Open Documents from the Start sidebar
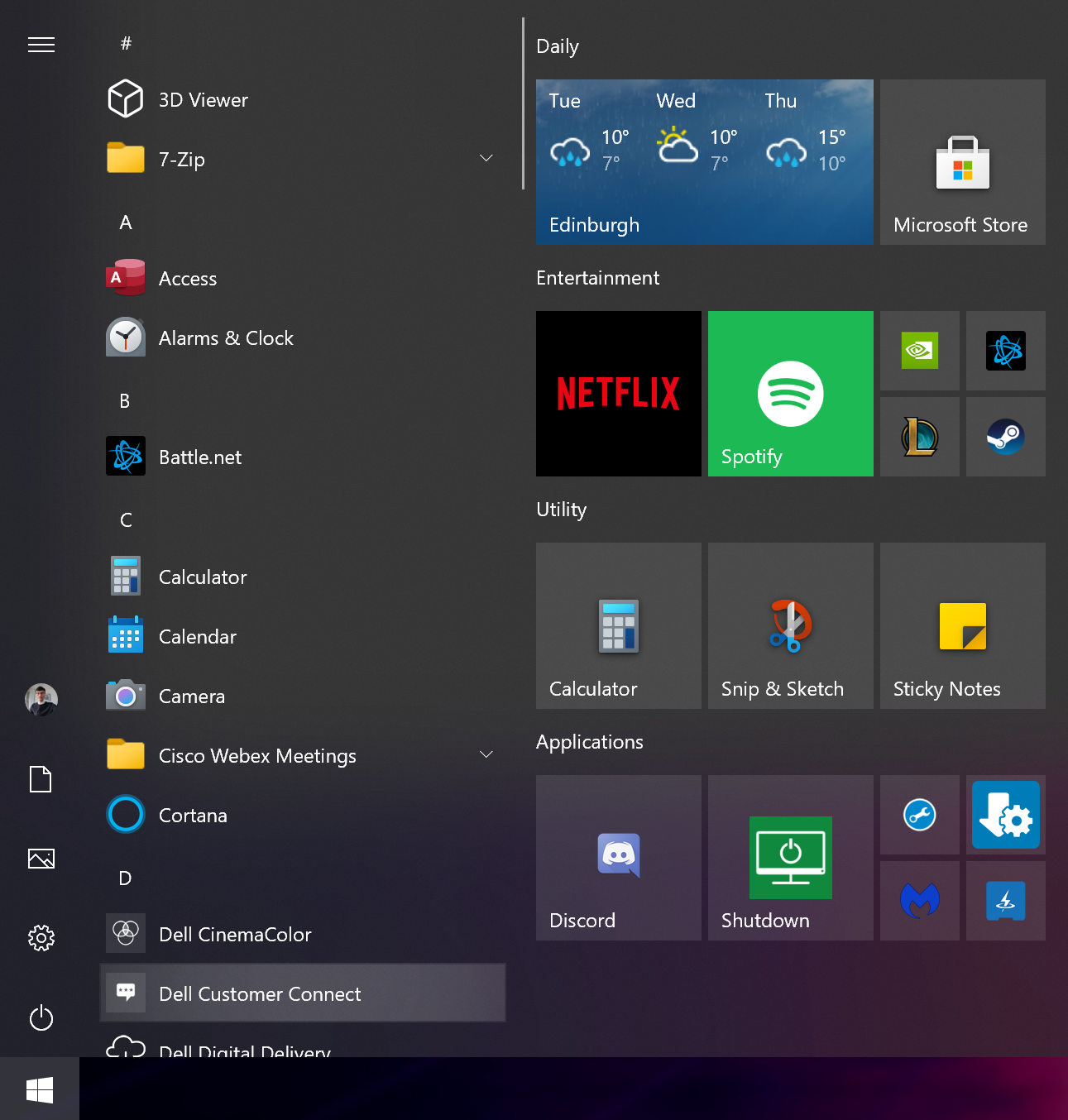The image size is (1068, 1120). [x=41, y=779]
